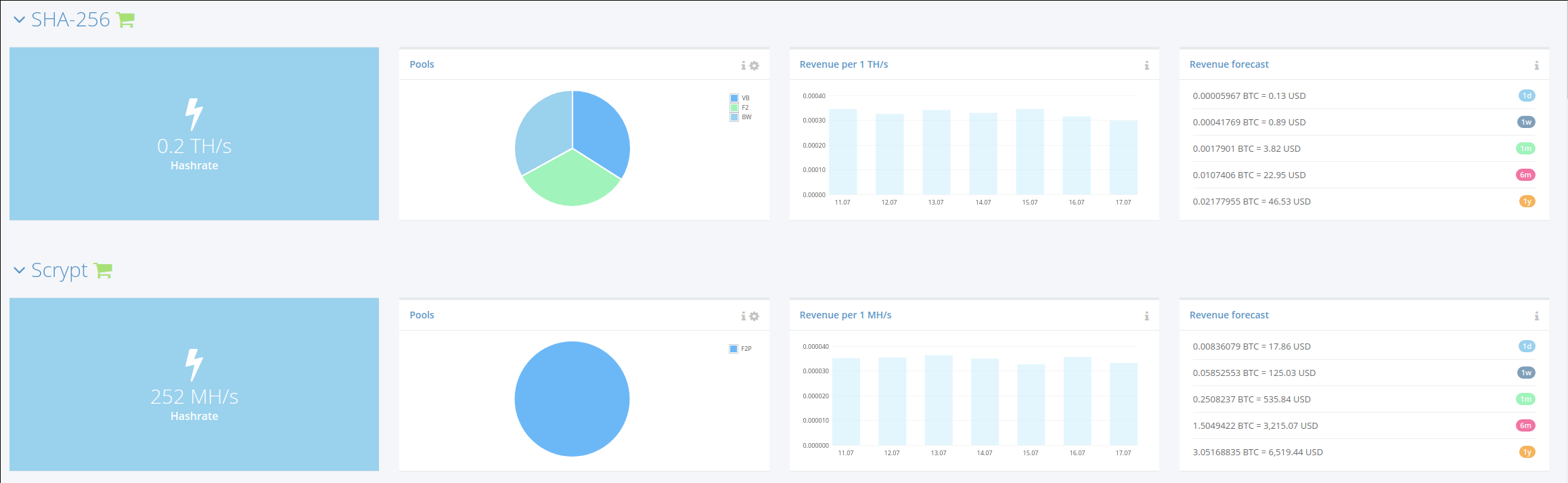The image size is (1568, 483).
Task: Click the Scrypt section title
Action: tap(60, 270)
